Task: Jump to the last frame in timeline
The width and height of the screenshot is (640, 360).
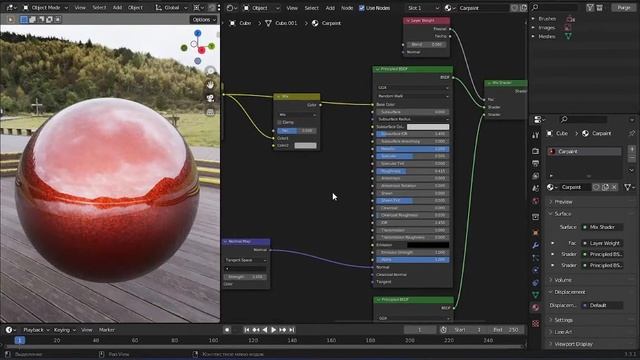Action: 292,330
